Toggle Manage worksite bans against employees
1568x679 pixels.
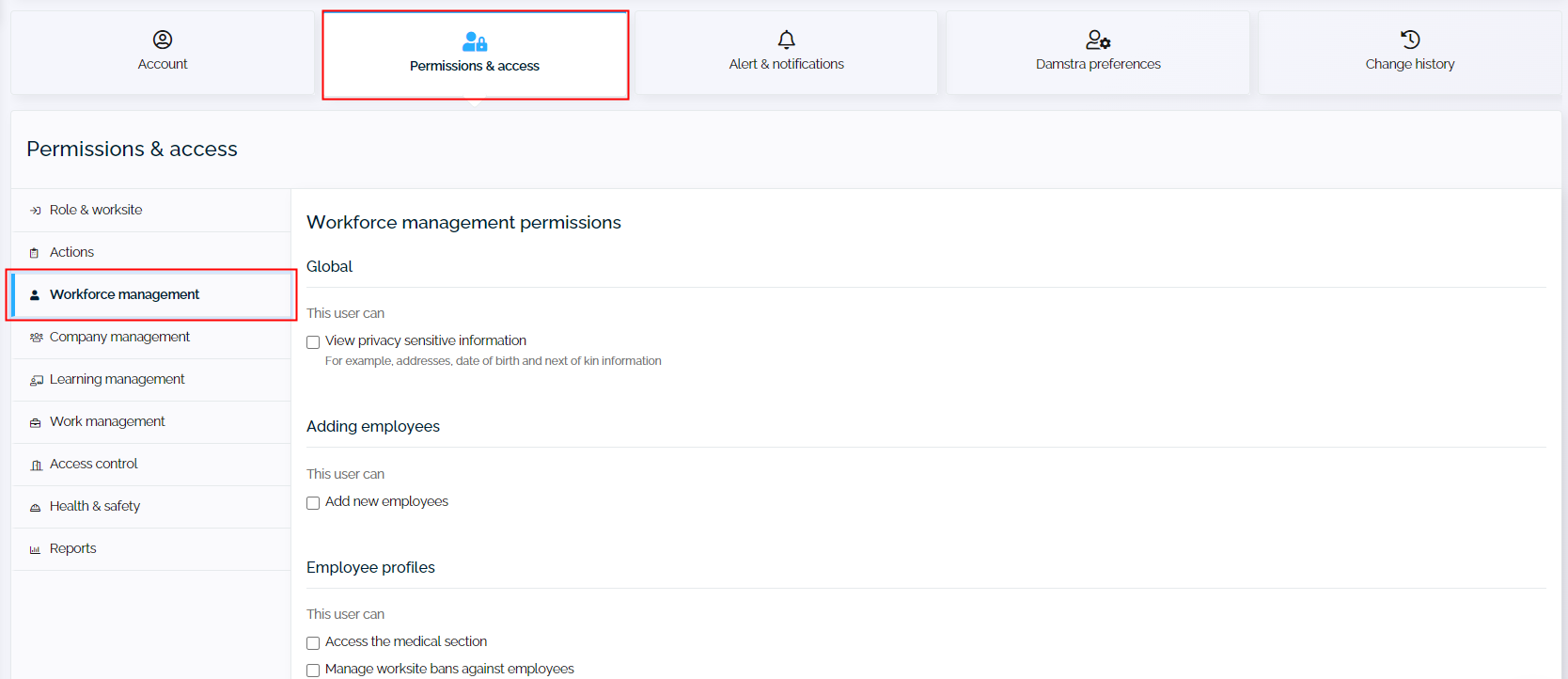click(313, 671)
